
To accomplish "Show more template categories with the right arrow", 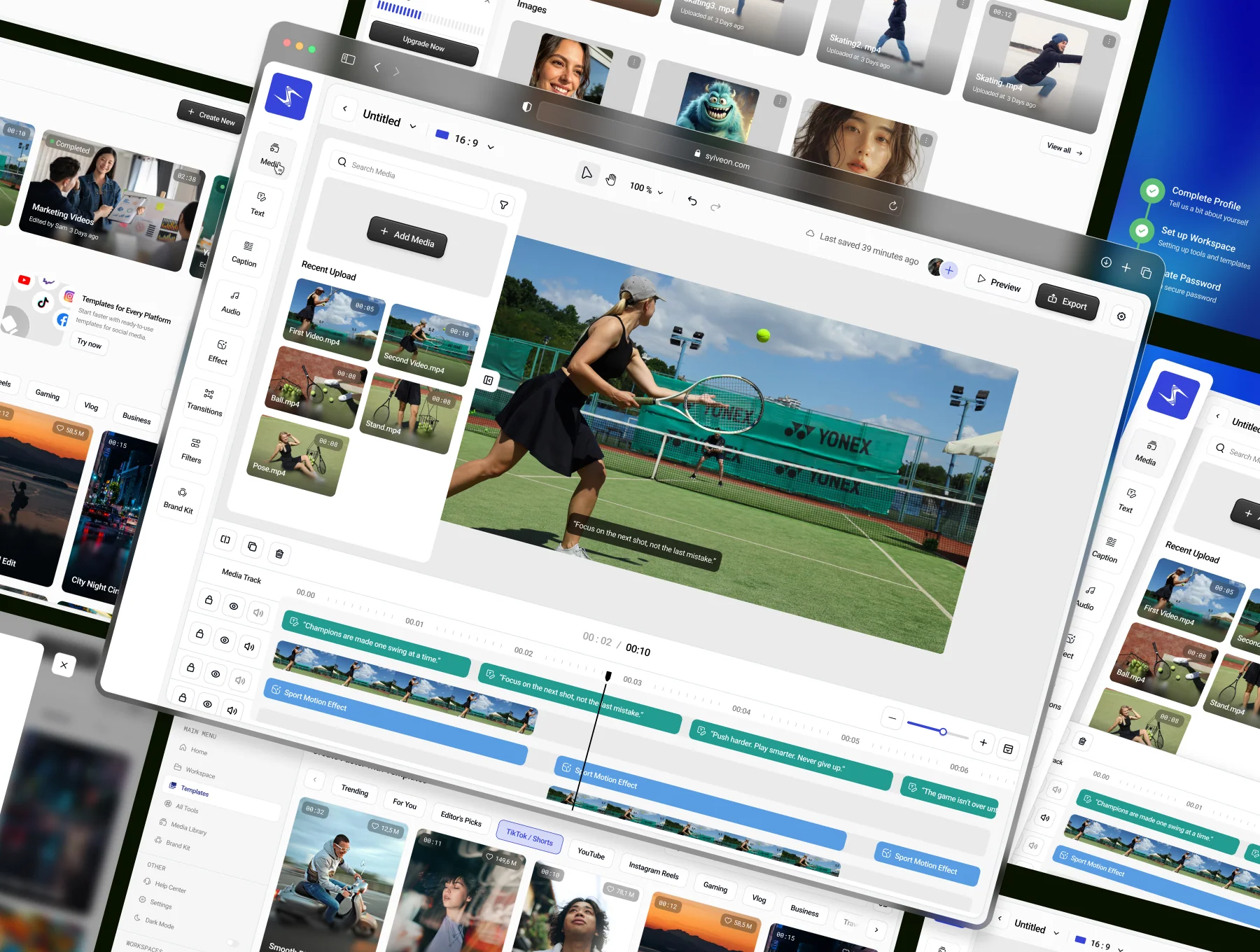I will click(x=876, y=930).
